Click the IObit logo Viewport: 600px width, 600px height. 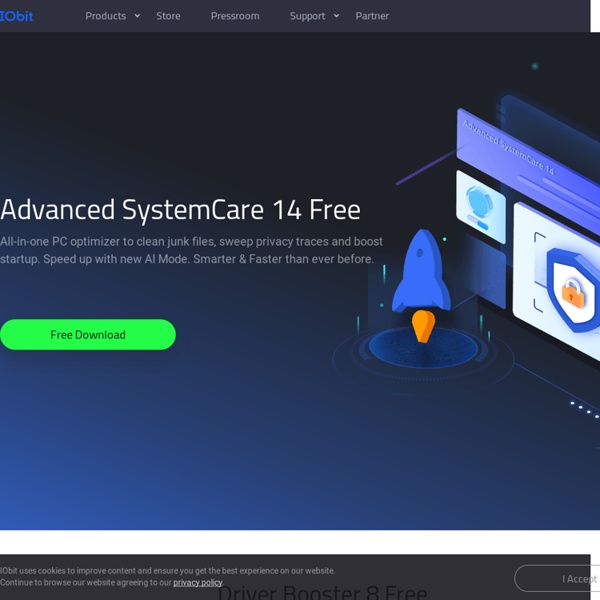[16, 16]
